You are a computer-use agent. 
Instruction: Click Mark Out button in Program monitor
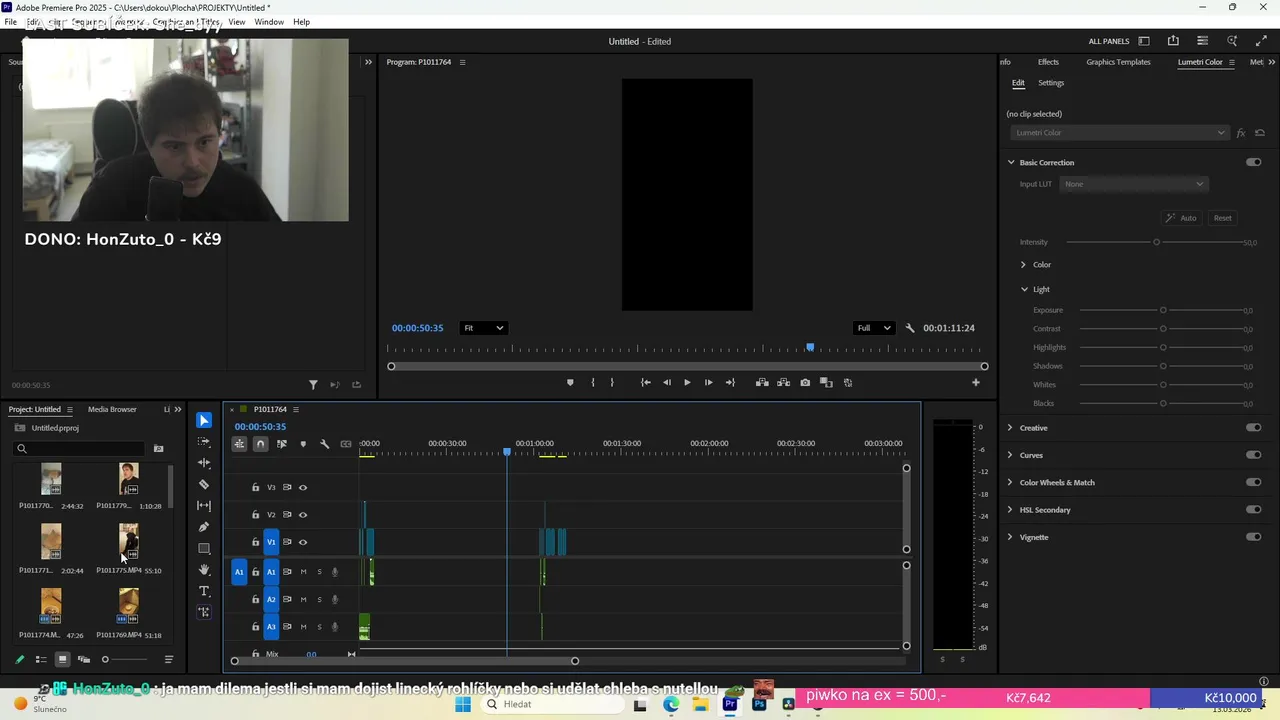coord(613,383)
